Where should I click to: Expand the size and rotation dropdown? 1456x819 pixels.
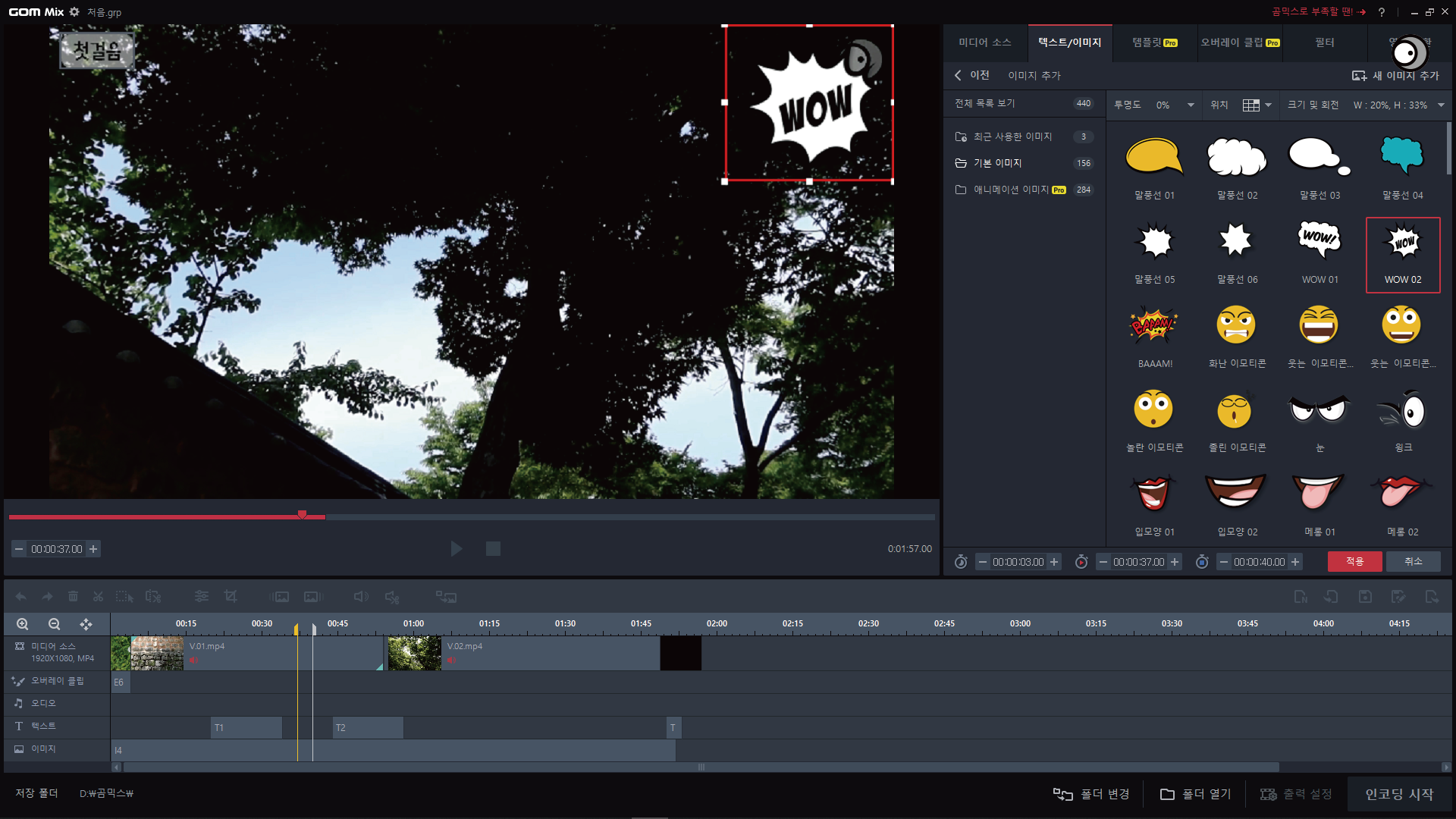tap(1441, 105)
